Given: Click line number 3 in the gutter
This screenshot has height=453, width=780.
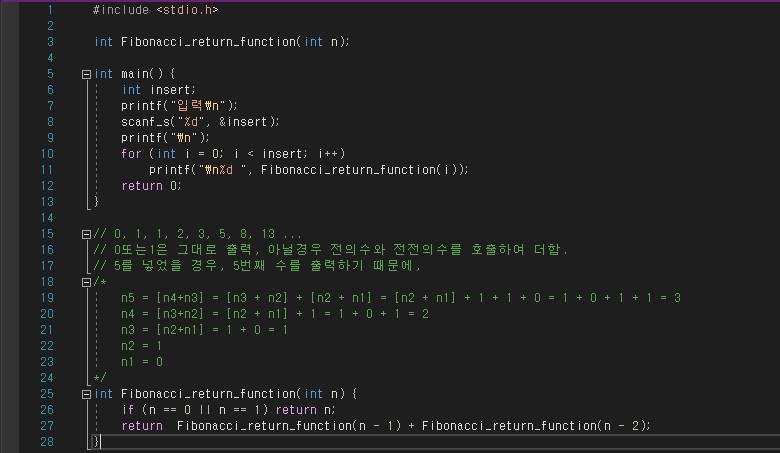Looking at the screenshot, I should click(50, 42).
